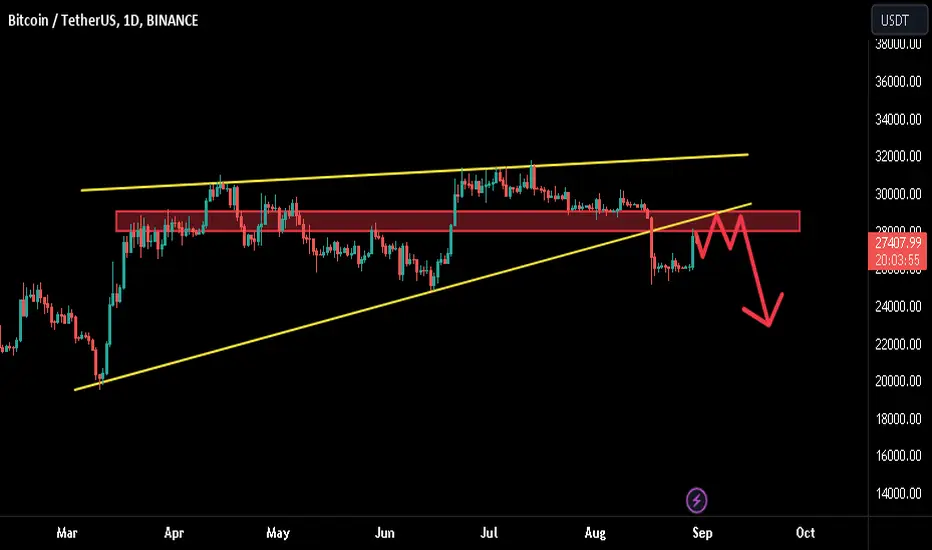Click the purple lightning bolt event icon
932x550 pixels.
697,501
